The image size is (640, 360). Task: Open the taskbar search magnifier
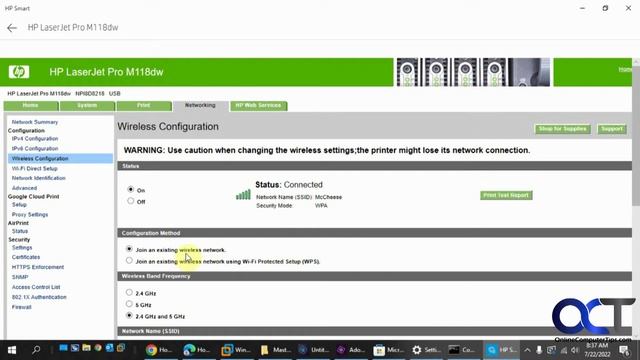[x=36, y=350]
